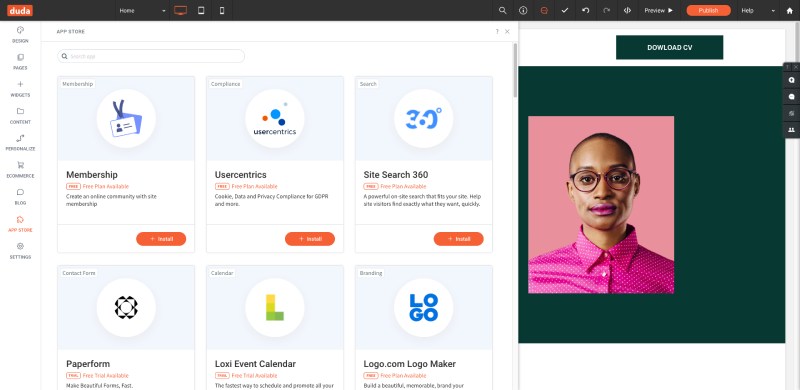800x390 pixels.
Task: Install the Membership app
Action: click(161, 239)
